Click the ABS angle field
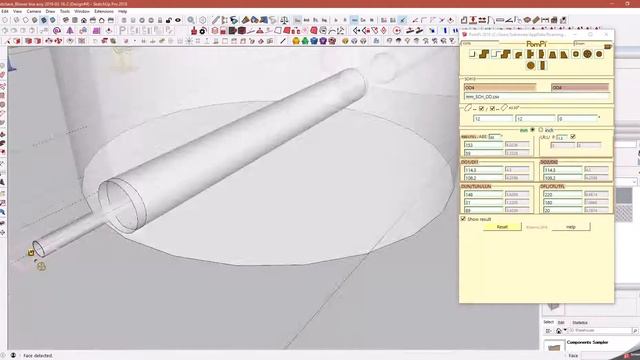 [494, 137]
